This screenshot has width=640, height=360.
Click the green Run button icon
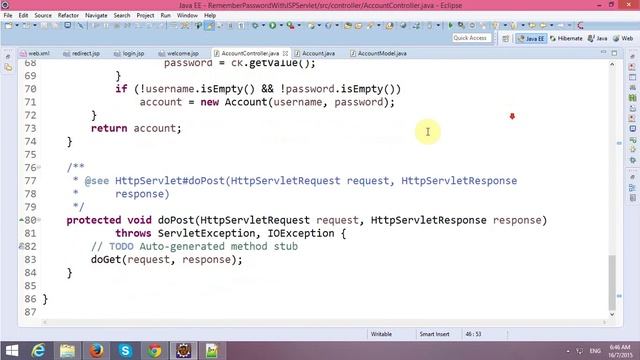(x=273, y=26)
